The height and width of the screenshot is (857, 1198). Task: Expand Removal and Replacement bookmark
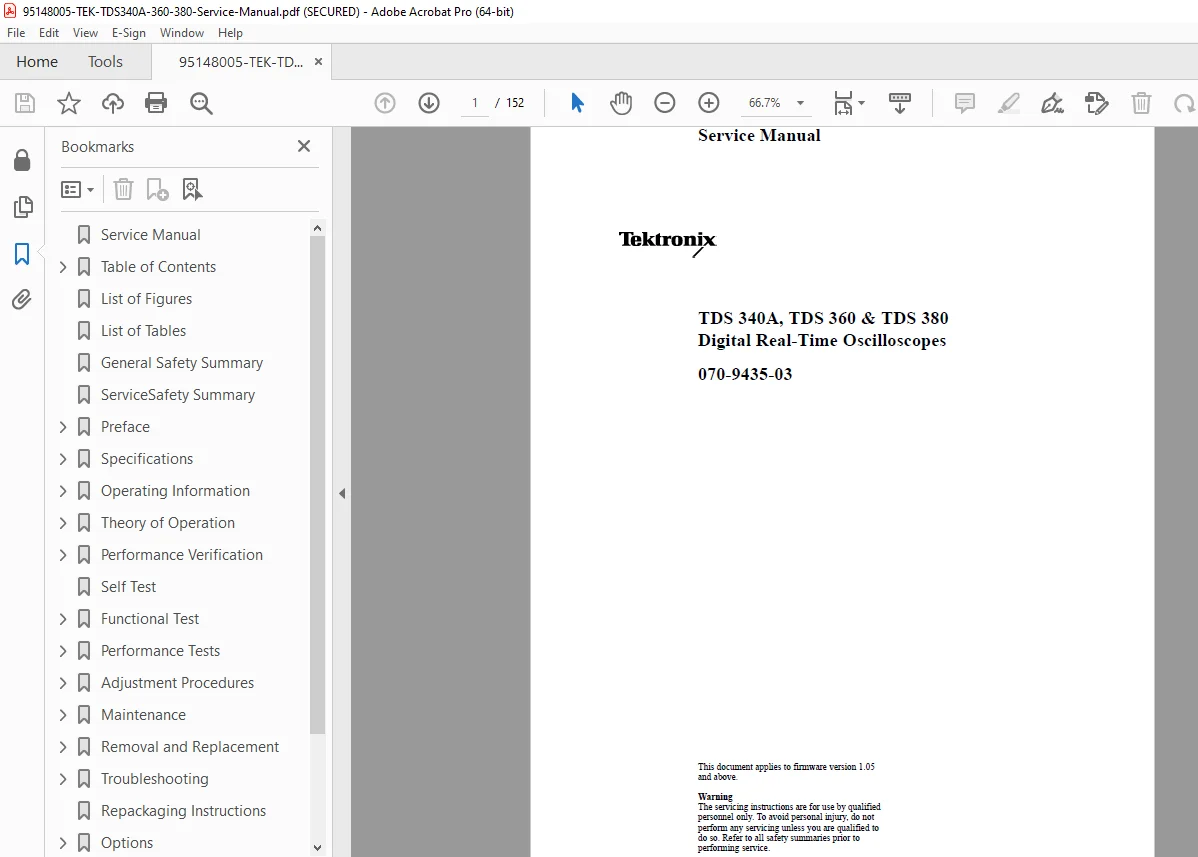coord(63,747)
